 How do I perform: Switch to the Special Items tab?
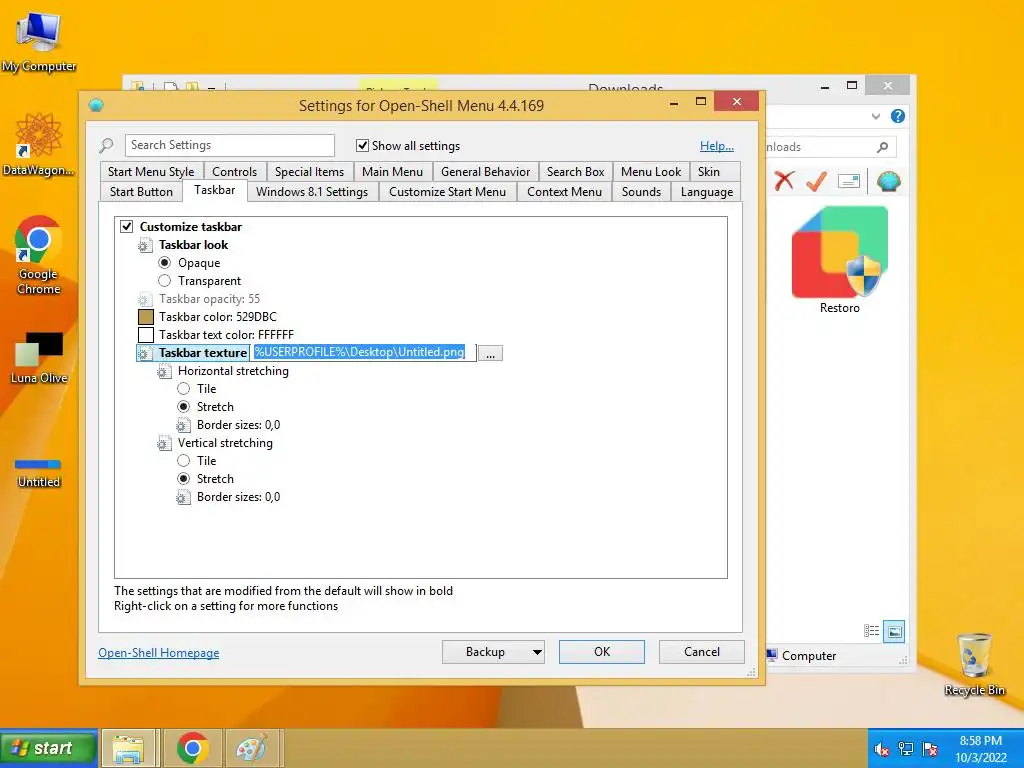pyautogui.click(x=310, y=172)
